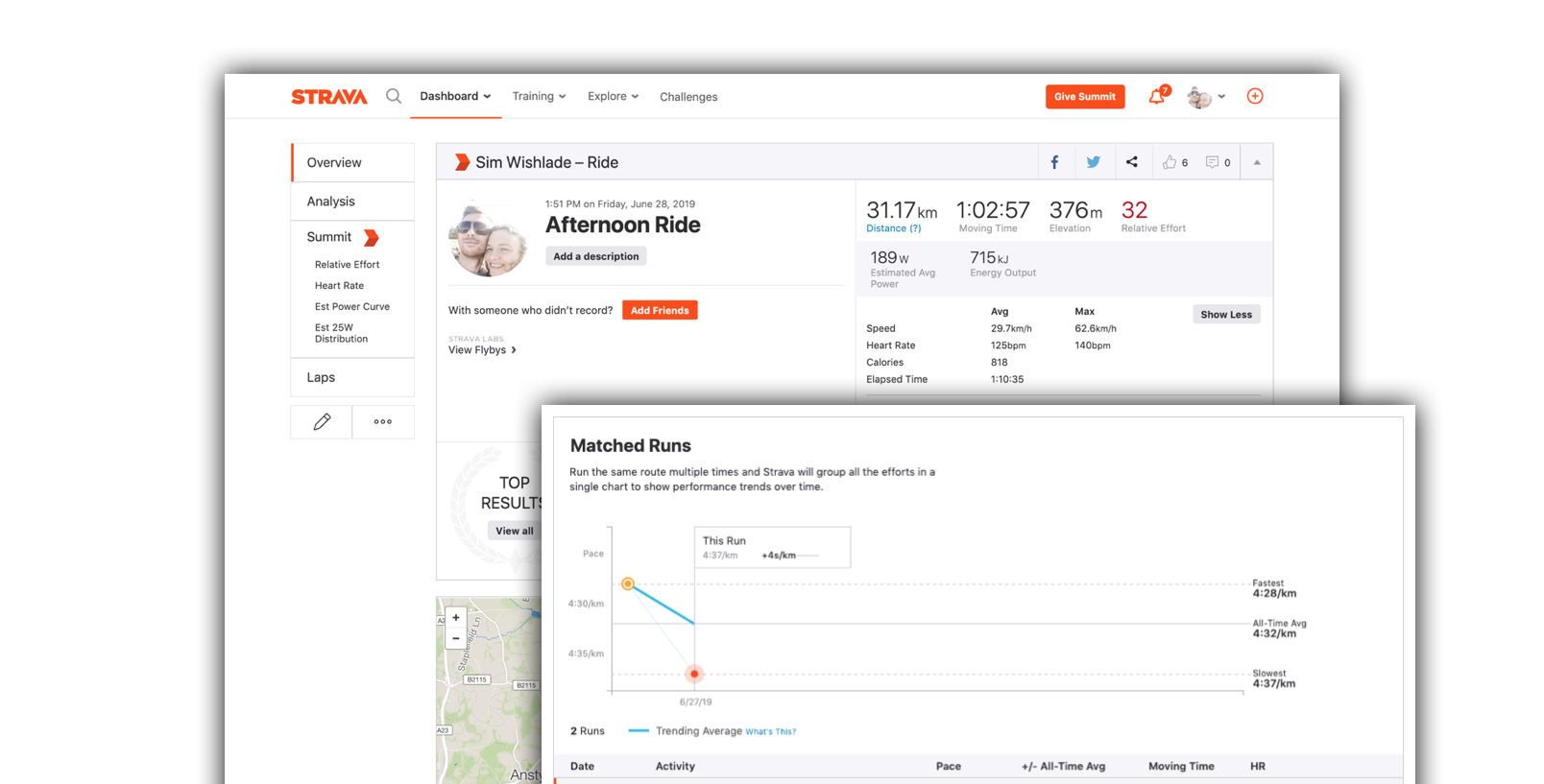Image resolution: width=1544 pixels, height=784 pixels.
Task: Give kudos with the thumbs-up icon
Action: tap(1170, 162)
